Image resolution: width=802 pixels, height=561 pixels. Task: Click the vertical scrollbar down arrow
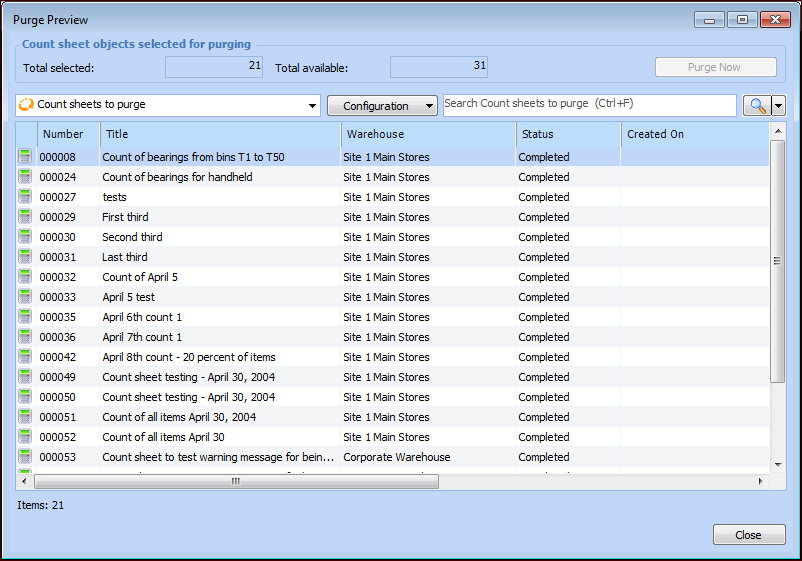click(x=778, y=464)
